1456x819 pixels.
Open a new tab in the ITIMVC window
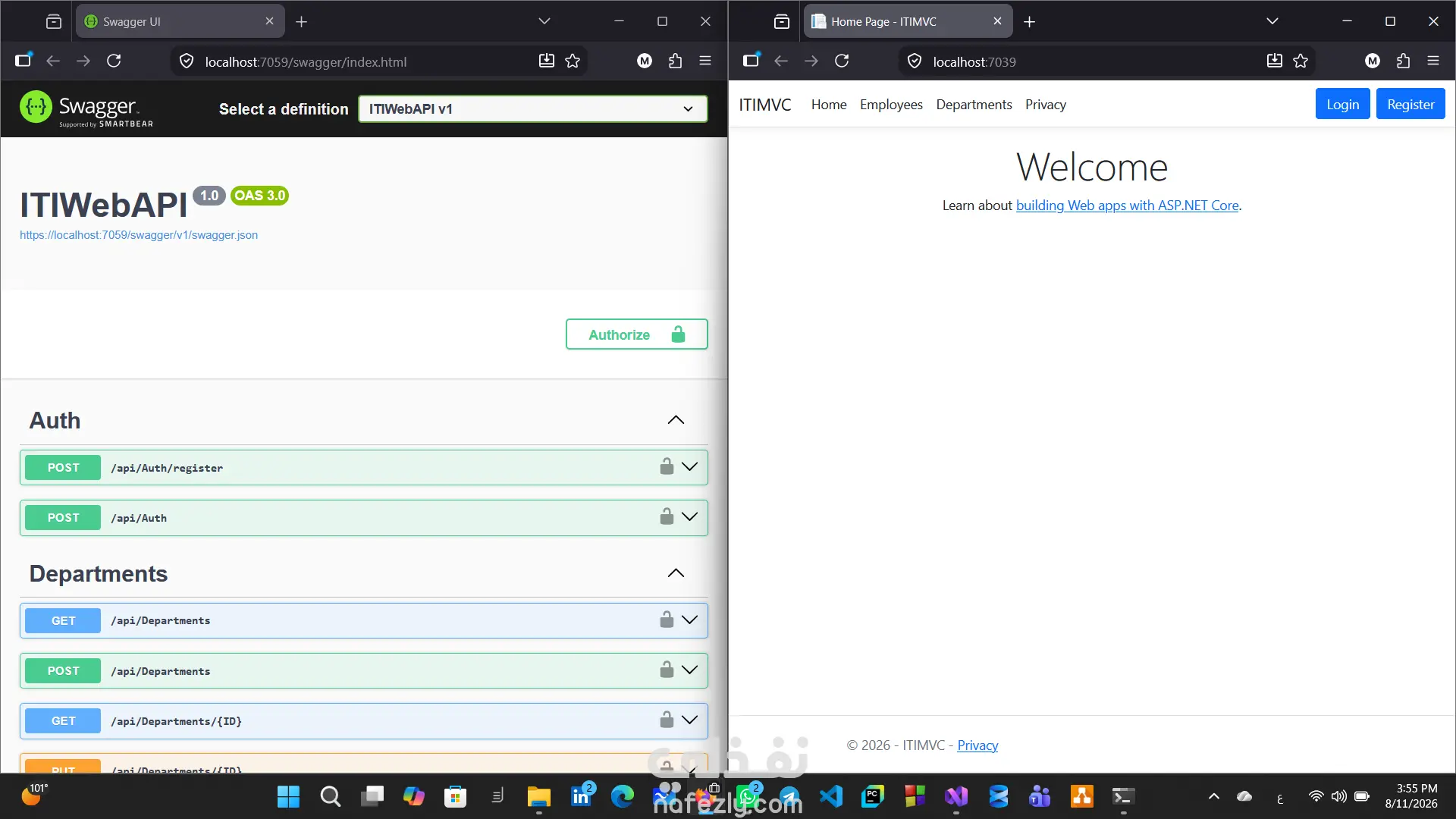pos(1029,21)
